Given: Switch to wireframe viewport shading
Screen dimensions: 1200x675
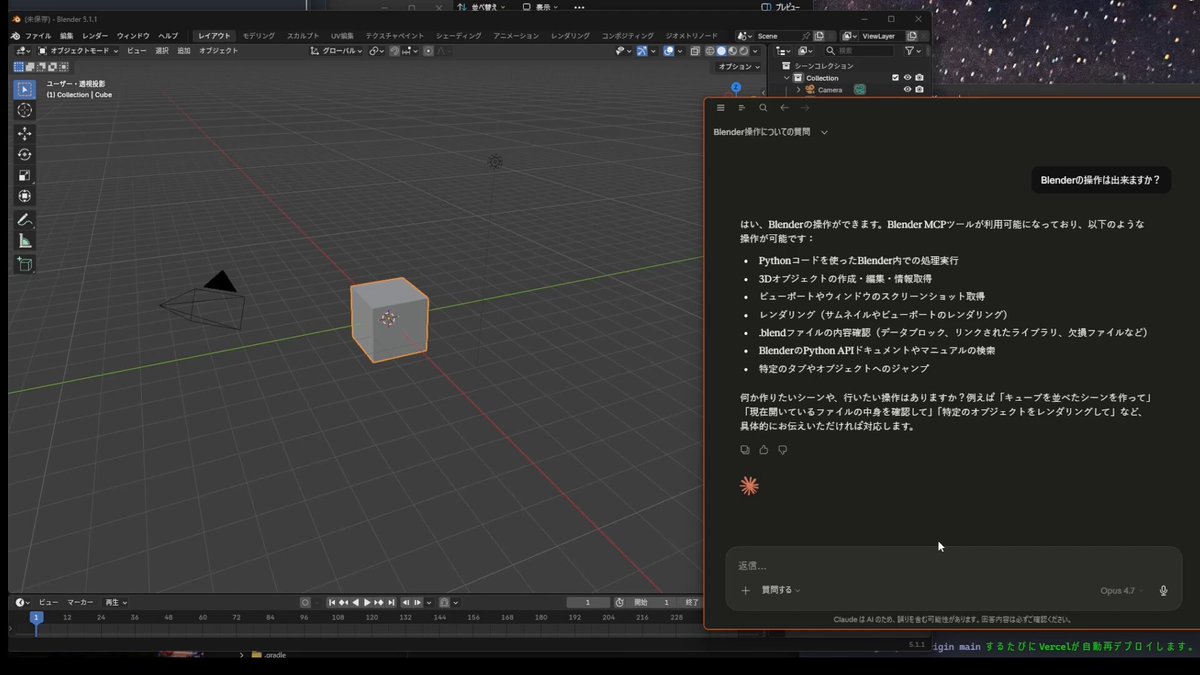Looking at the screenshot, I should pyautogui.click(x=710, y=51).
